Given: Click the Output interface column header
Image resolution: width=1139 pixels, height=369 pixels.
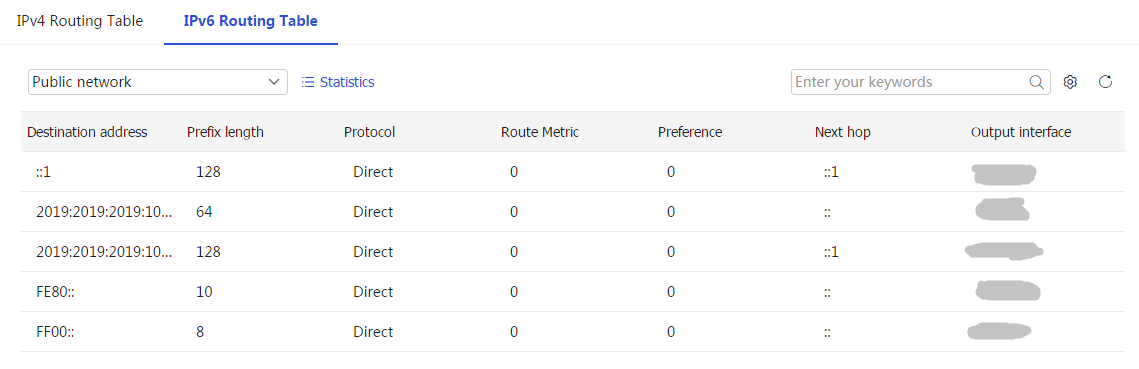Looking at the screenshot, I should click(1021, 132).
